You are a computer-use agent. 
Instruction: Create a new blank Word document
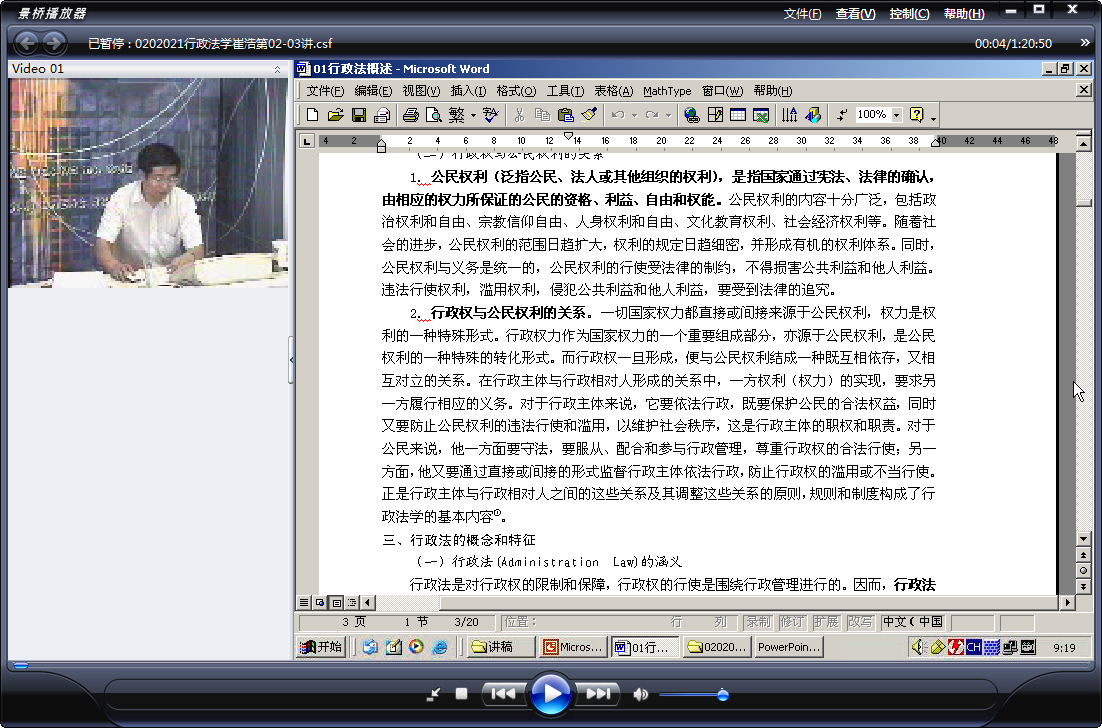[x=313, y=115]
